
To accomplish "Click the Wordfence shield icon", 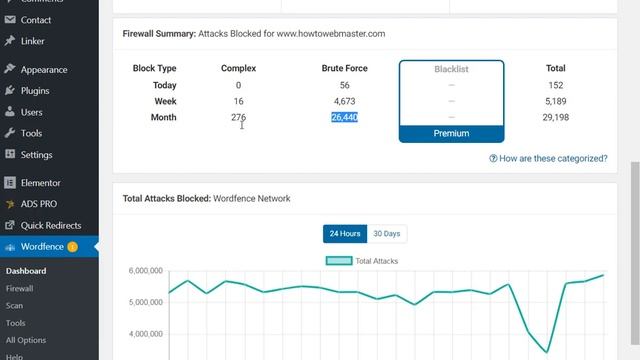I will click(10, 247).
